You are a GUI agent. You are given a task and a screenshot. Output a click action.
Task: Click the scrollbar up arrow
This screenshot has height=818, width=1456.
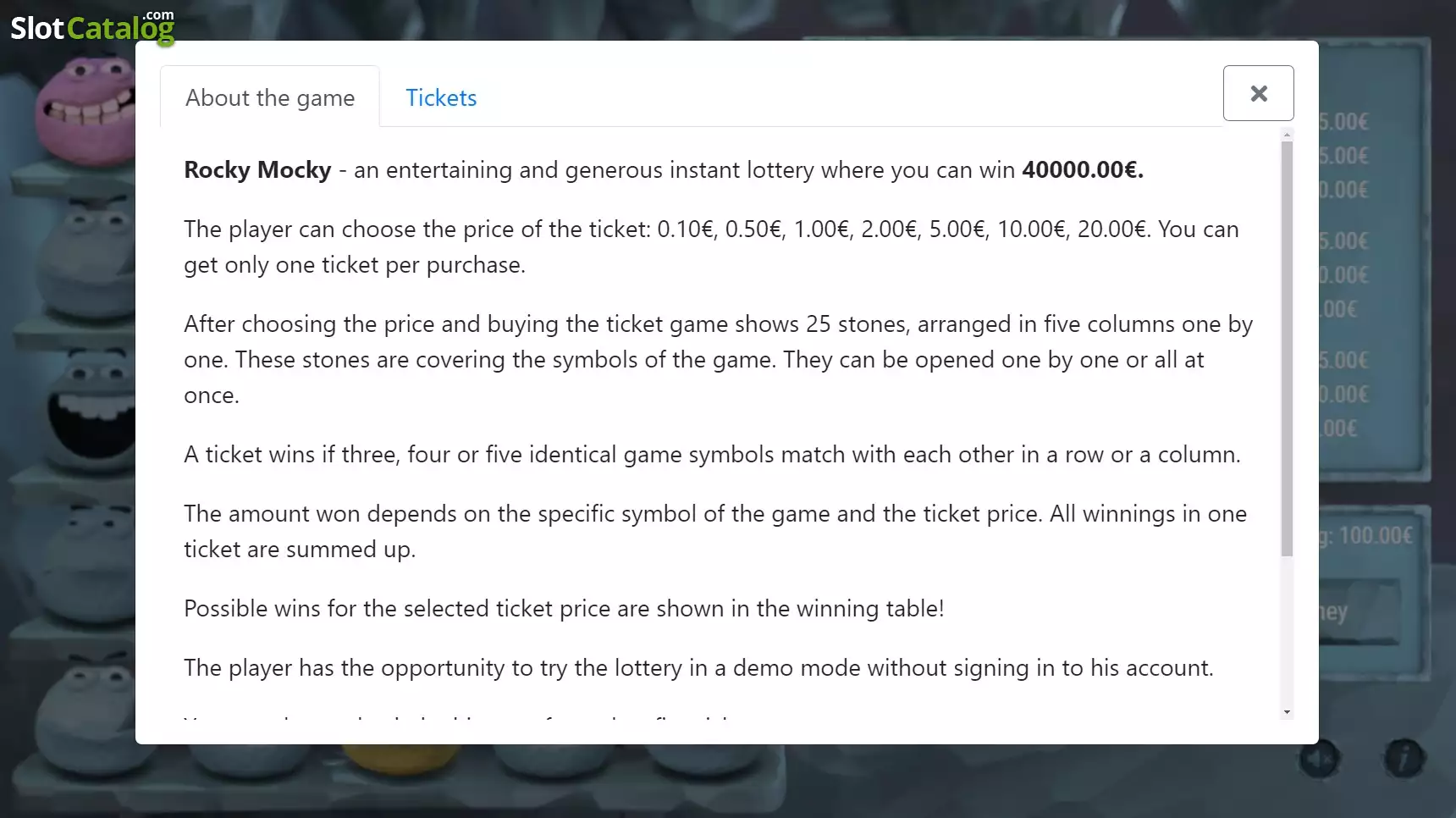click(1287, 135)
